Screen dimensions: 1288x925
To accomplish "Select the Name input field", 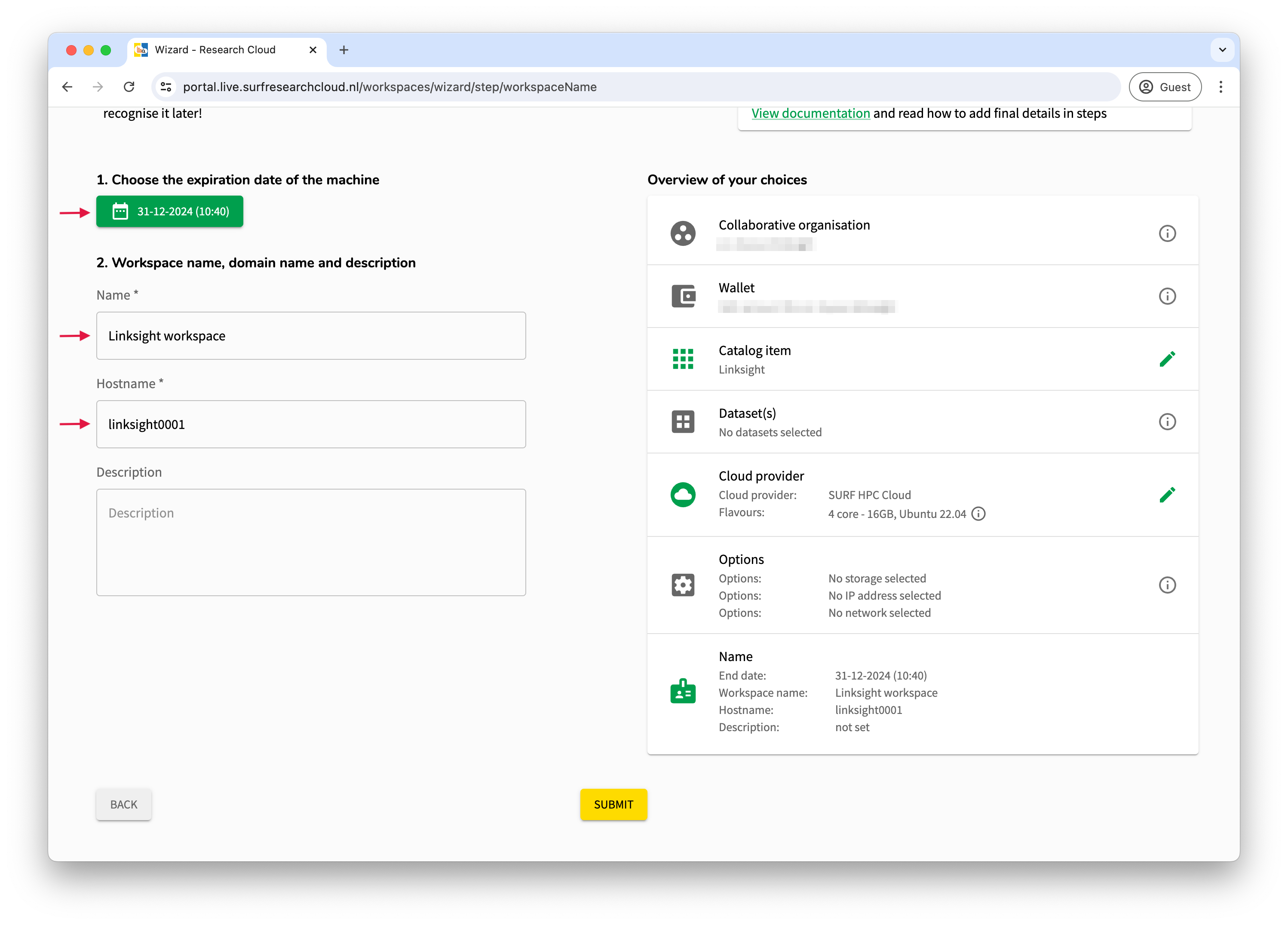I will tap(311, 335).
